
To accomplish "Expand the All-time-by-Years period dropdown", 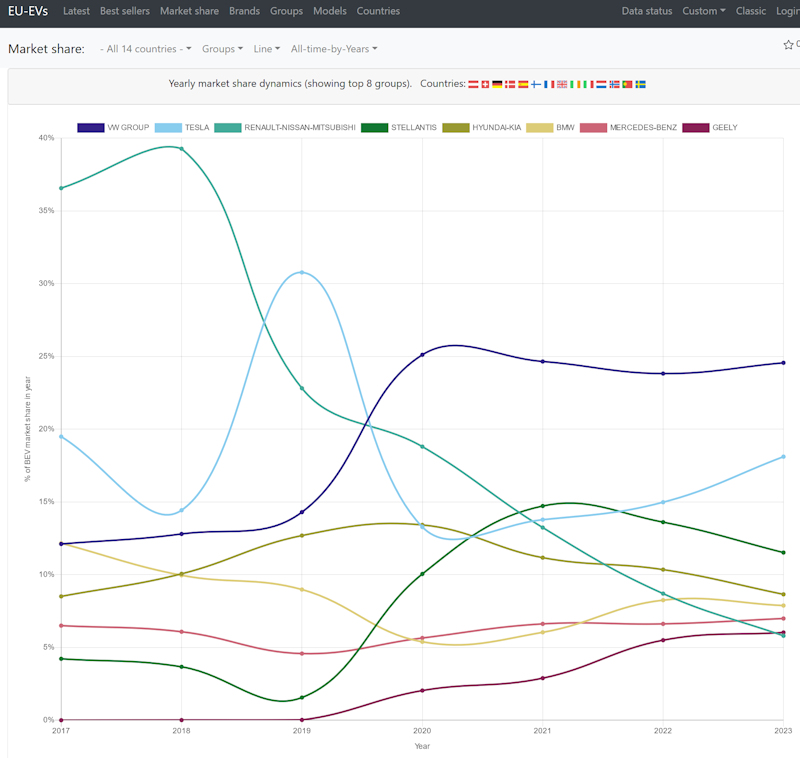I will point(333,49).
